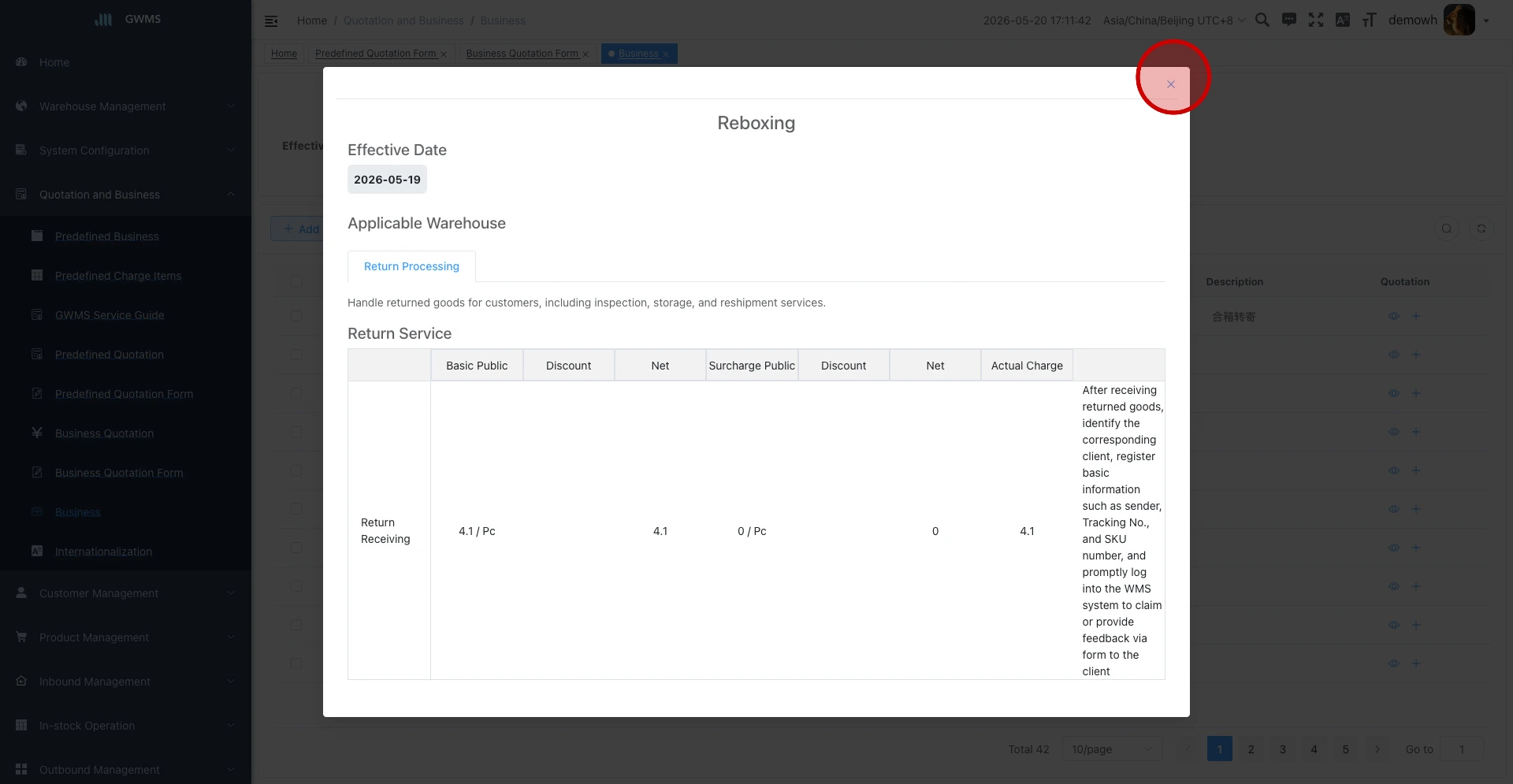
Task: Click the GWMS logo icon
Action: pyautogui.click(x=103, y=20)
